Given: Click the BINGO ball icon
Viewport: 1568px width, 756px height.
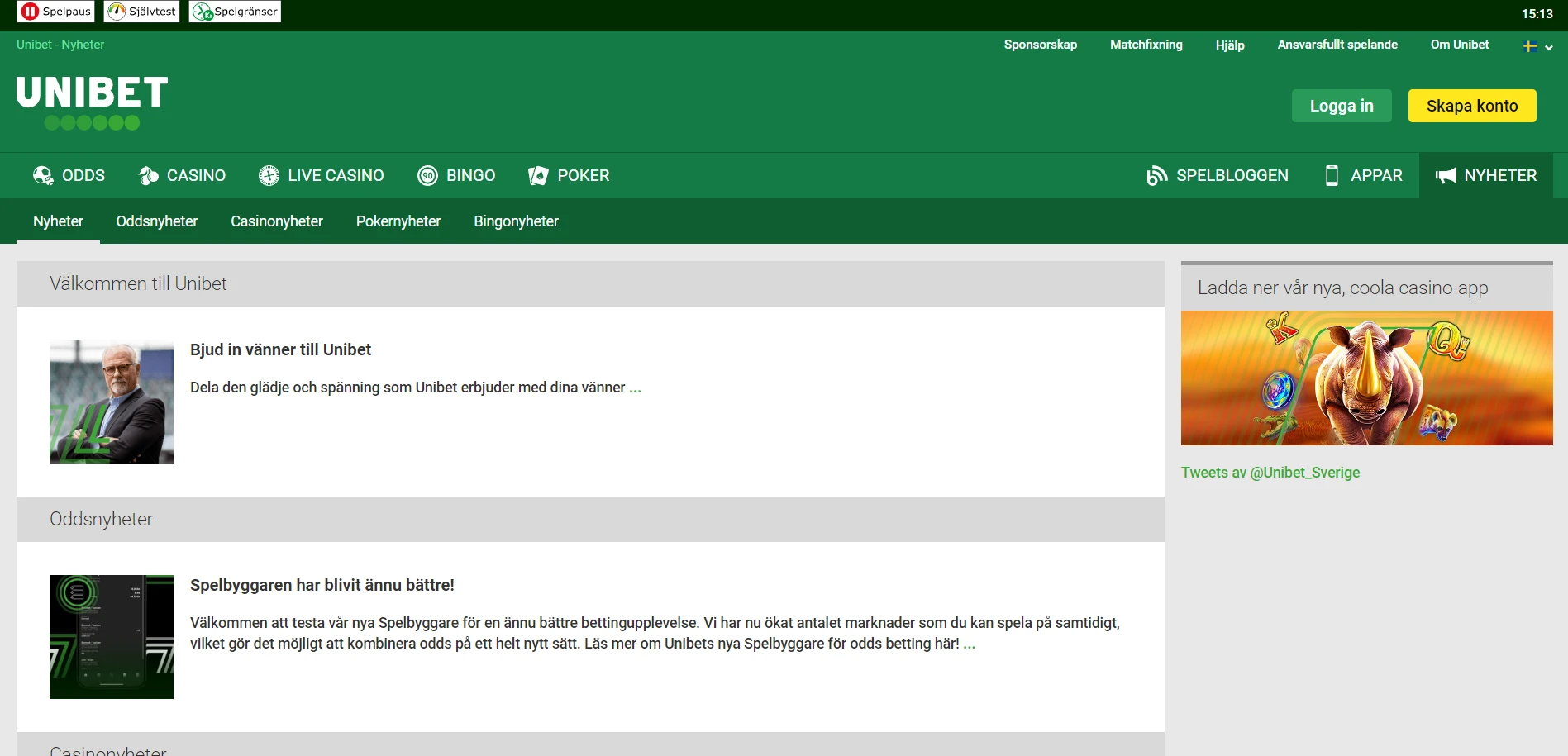Looking at the screenshot, I should [427, 175].
